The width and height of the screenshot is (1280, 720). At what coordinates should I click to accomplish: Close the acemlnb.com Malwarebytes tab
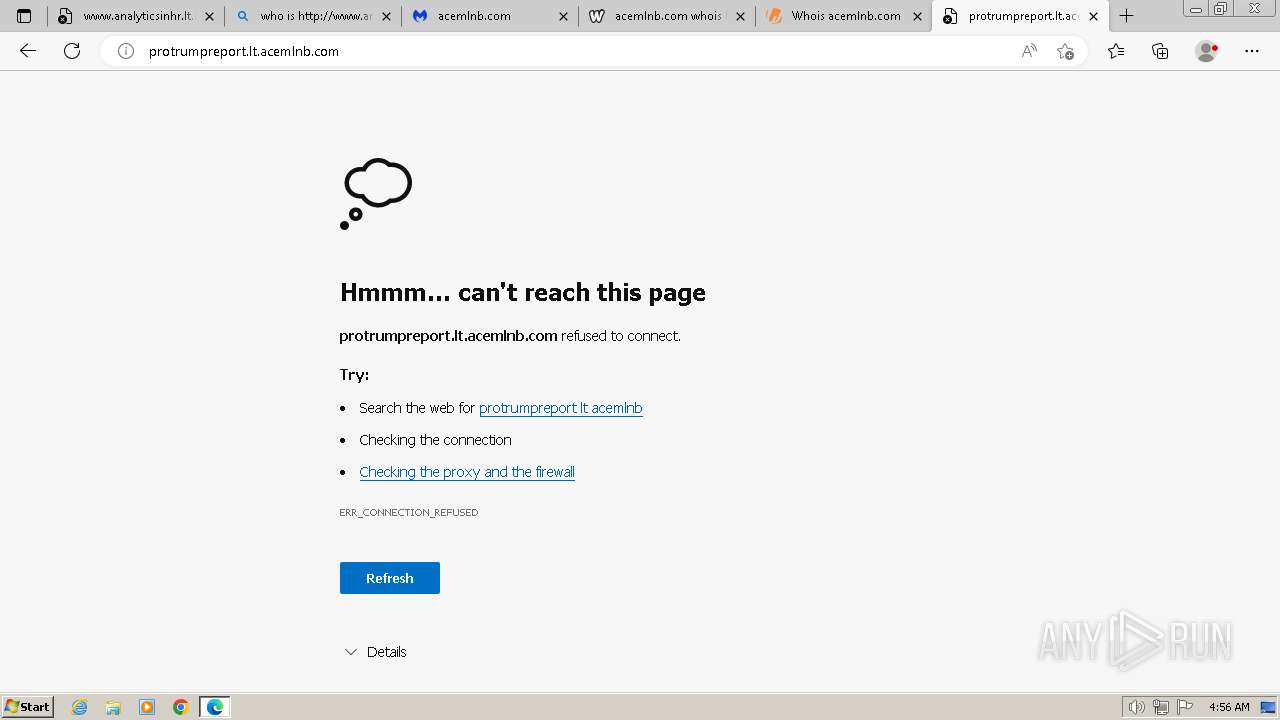pyautogui.click(x=563, y=16)
